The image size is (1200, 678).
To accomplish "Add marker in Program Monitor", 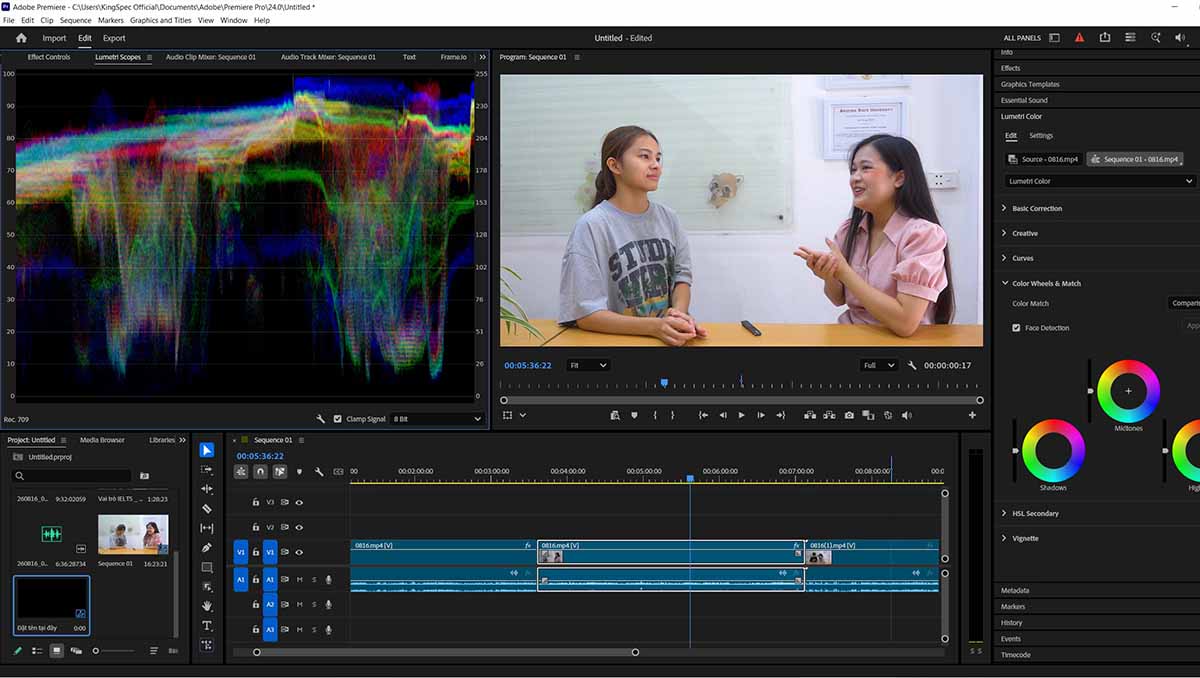I will 634,415.
